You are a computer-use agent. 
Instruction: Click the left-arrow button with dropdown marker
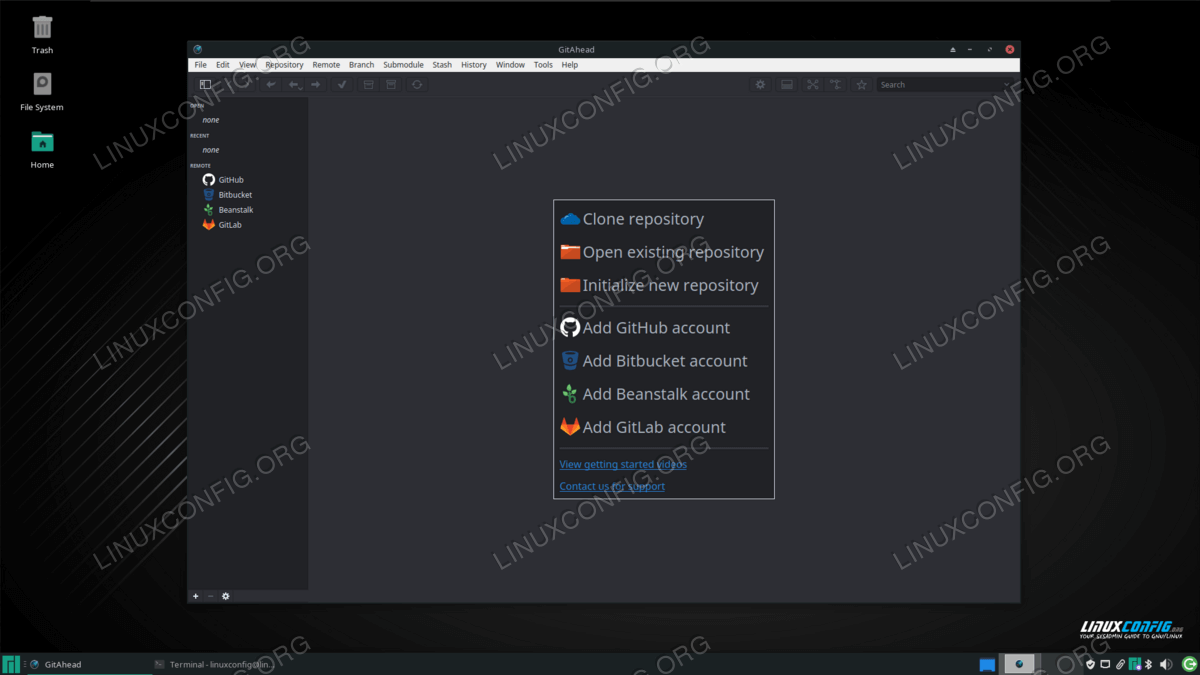click(294, 85)
